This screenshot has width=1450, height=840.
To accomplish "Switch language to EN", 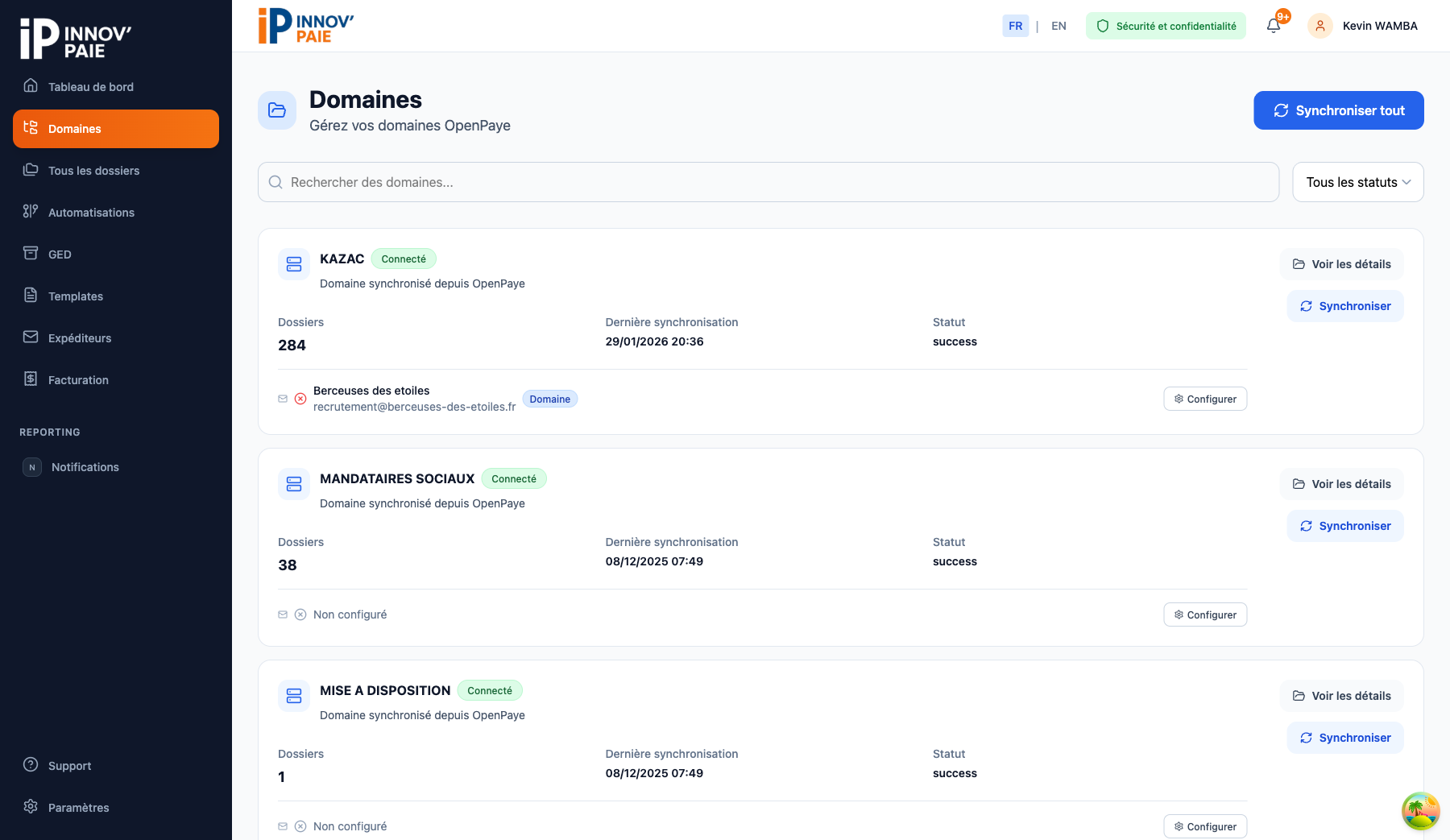I will [x=1058, y=26].
